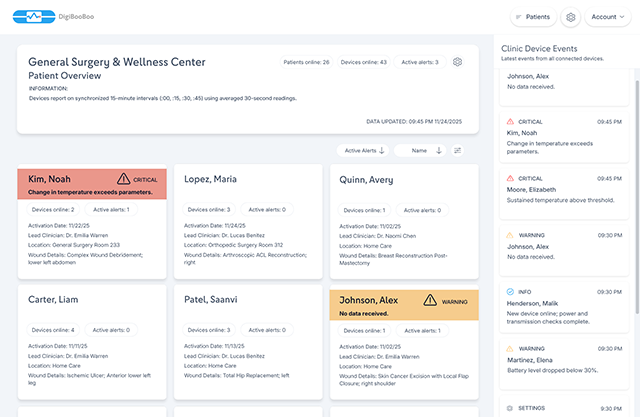Screen dimensions: 640x417
Task: Click info check icon for Henderson, Malik event
Action: [510, 291]
